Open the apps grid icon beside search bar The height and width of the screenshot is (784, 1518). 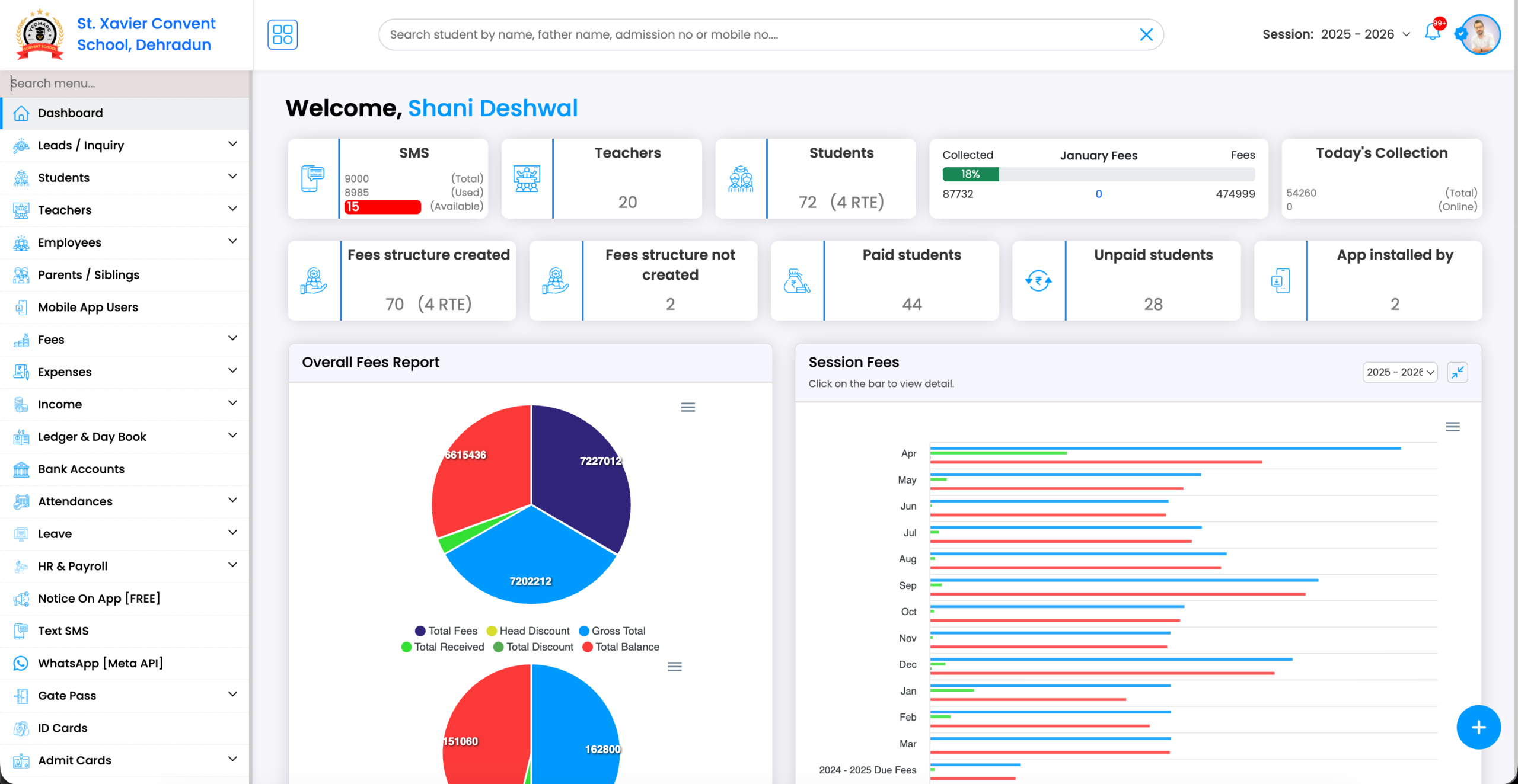283,34
